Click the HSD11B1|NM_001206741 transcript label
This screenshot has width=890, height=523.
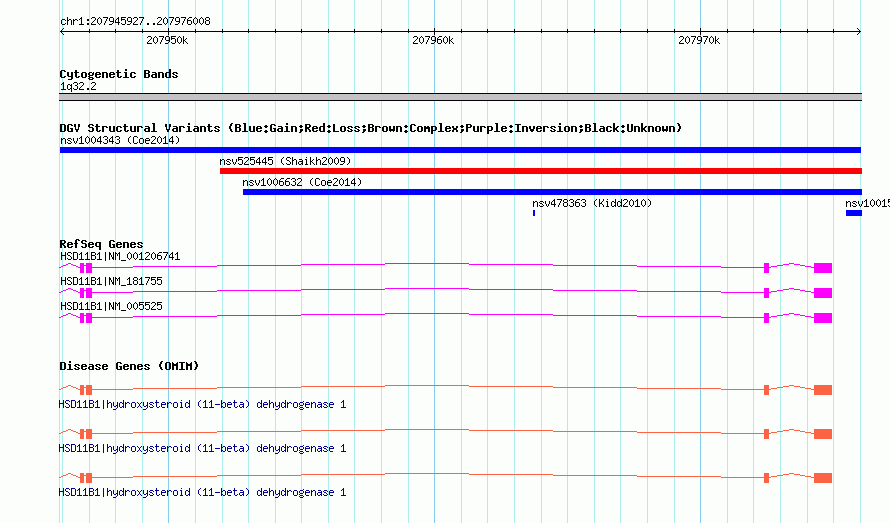[x=120, y=256]
